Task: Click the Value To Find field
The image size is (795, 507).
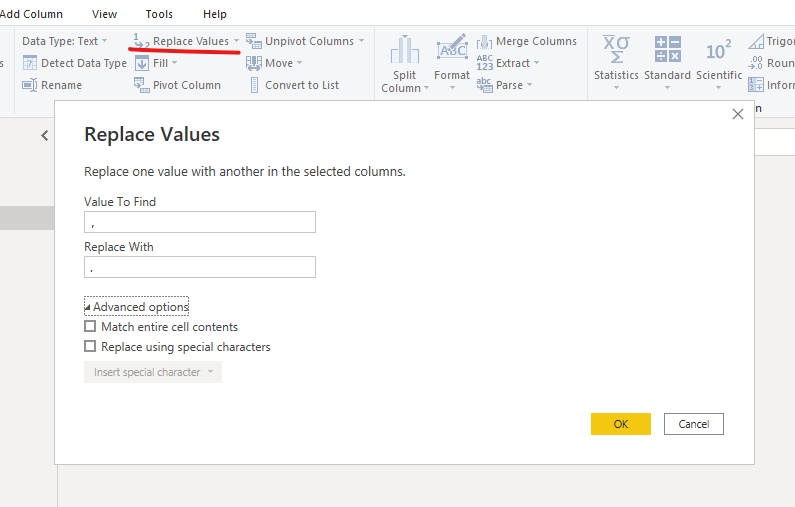Action: [x=200, y=222]
